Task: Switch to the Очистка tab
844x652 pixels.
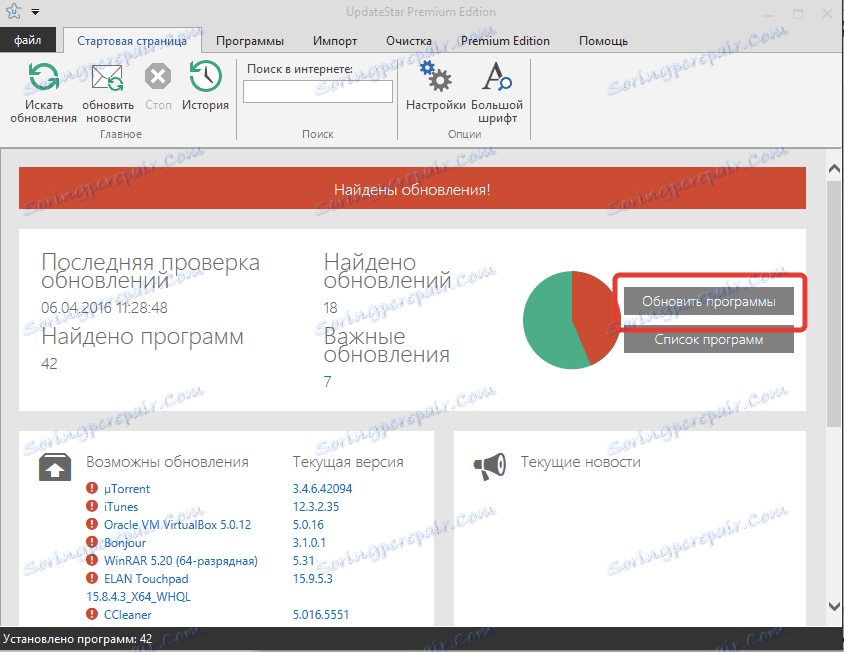Action: pyautogui.click(x=409, y=41)
